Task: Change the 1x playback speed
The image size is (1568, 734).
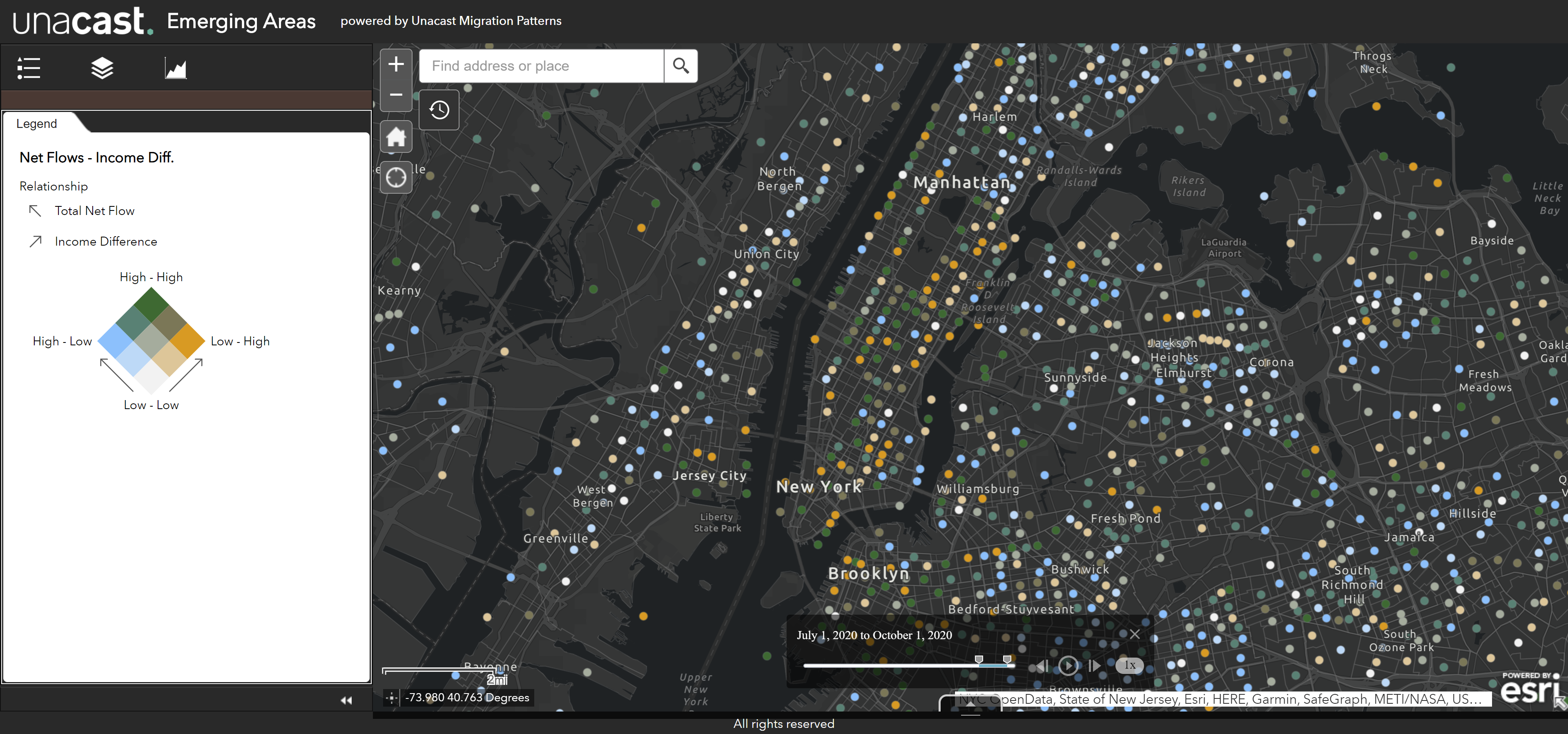Action: pos(1130,665)
